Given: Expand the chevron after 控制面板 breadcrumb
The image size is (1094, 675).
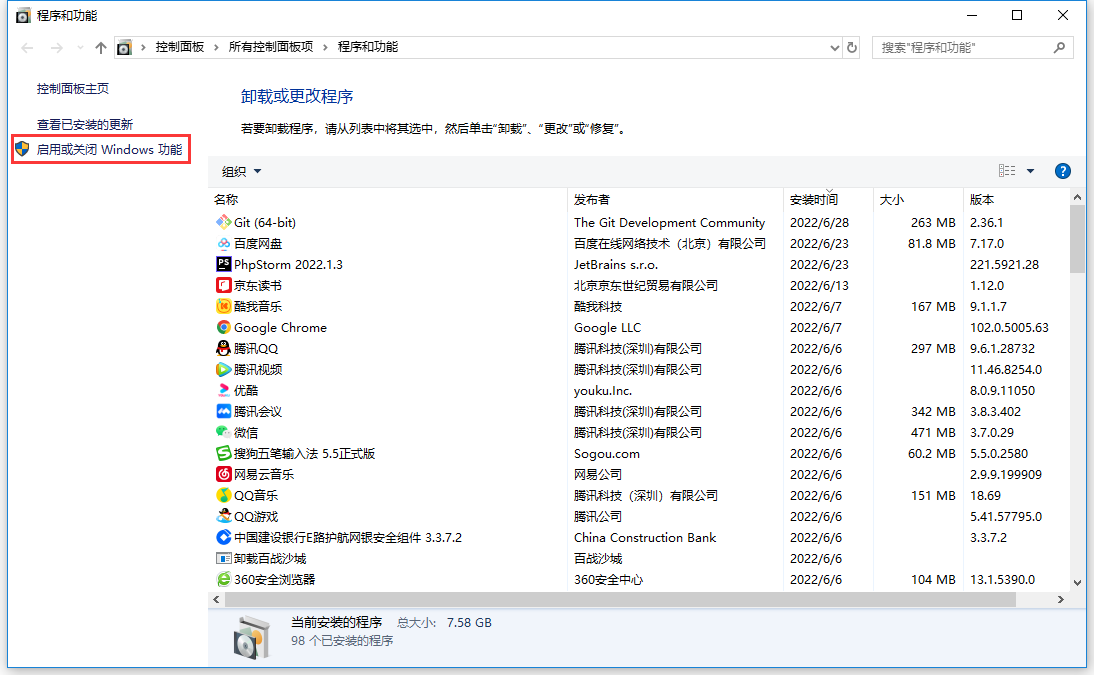Looking at the screenshot, I should tap(216, 47).
